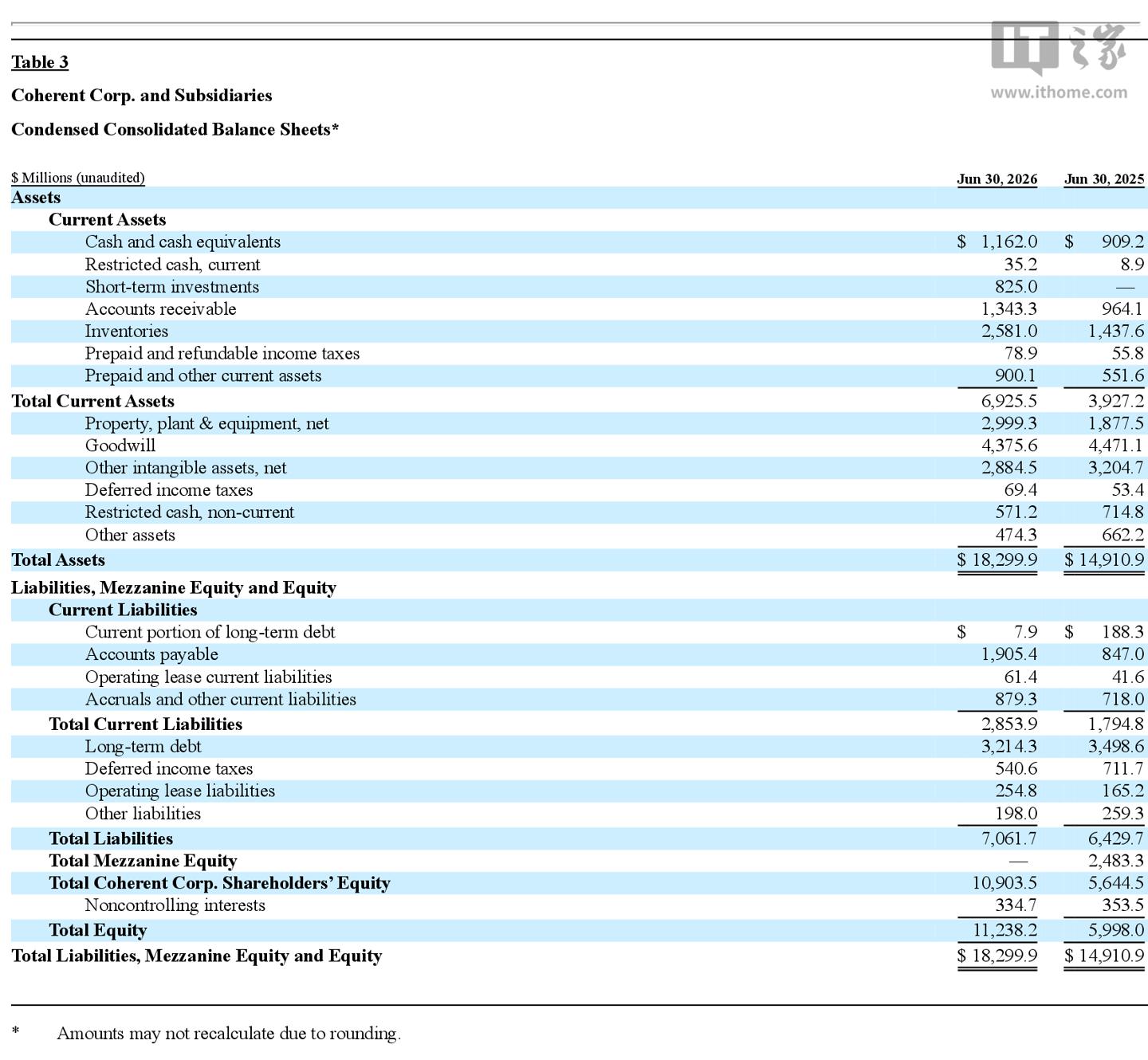Select the 6,925.5 total current assets value
The width and height of the screenshot is (1148, 1060).
pos(1009,402)
